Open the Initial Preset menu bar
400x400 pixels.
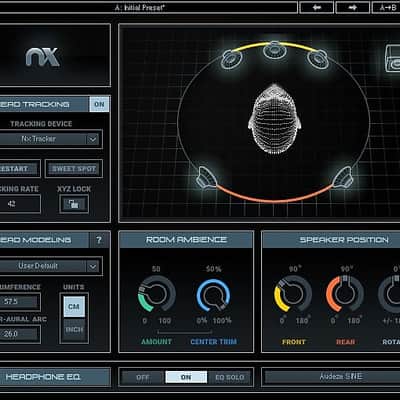(148, 7)
